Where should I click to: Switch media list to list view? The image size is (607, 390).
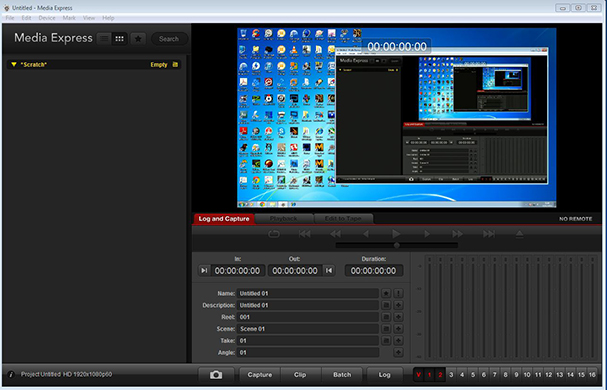(x=104, y=39)
